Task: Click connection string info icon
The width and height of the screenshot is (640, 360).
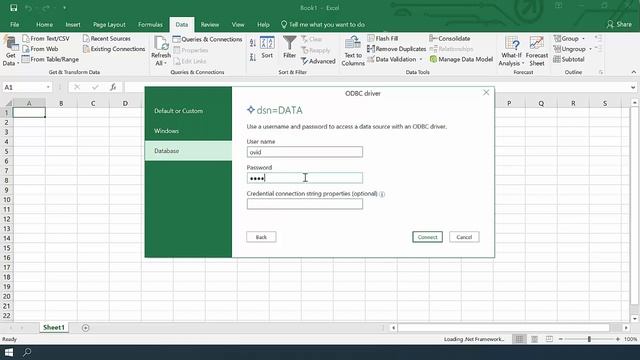Action: pos(382,194)
